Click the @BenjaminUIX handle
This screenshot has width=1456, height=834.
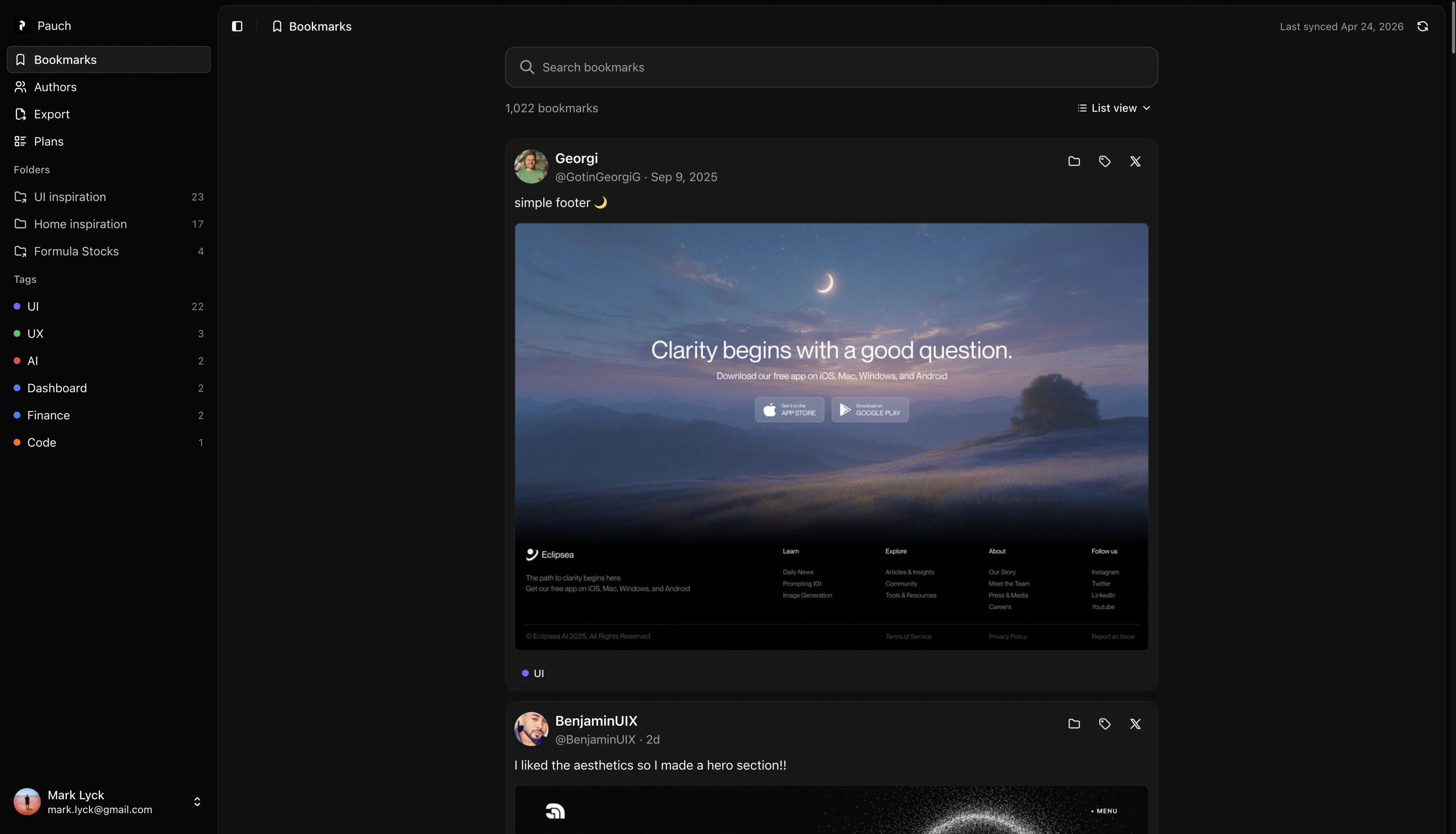pos(595,740)
